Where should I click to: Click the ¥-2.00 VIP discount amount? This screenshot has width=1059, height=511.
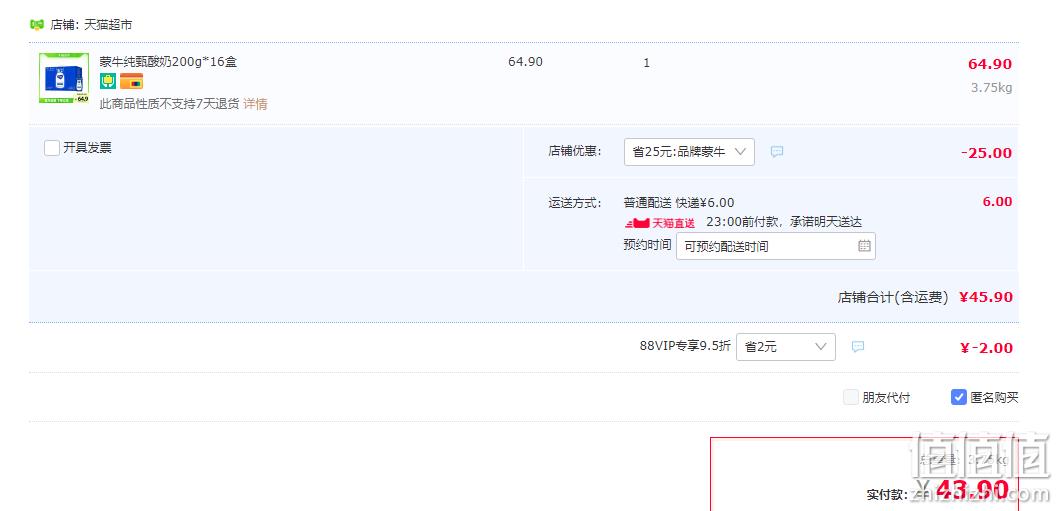click(x=985, y=348)
